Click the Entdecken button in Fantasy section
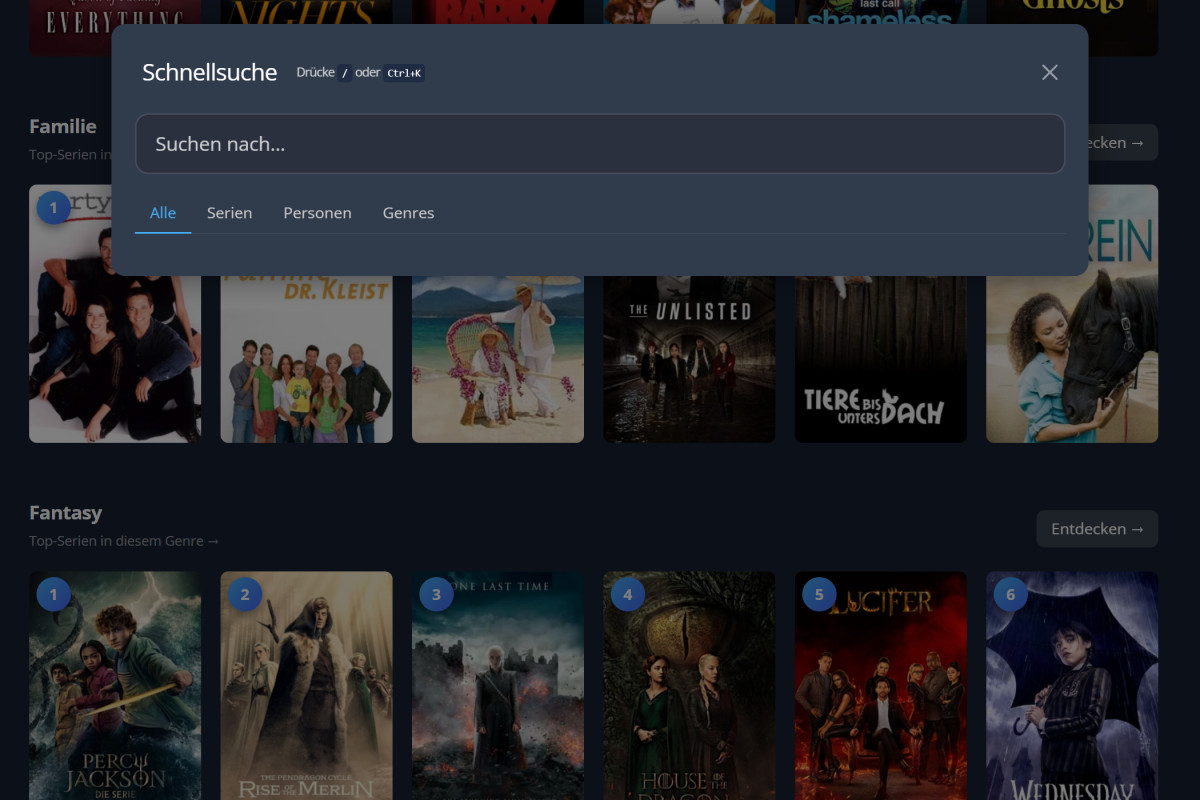Viewport: 1200px width, 800px height. tap(1097, 529)
